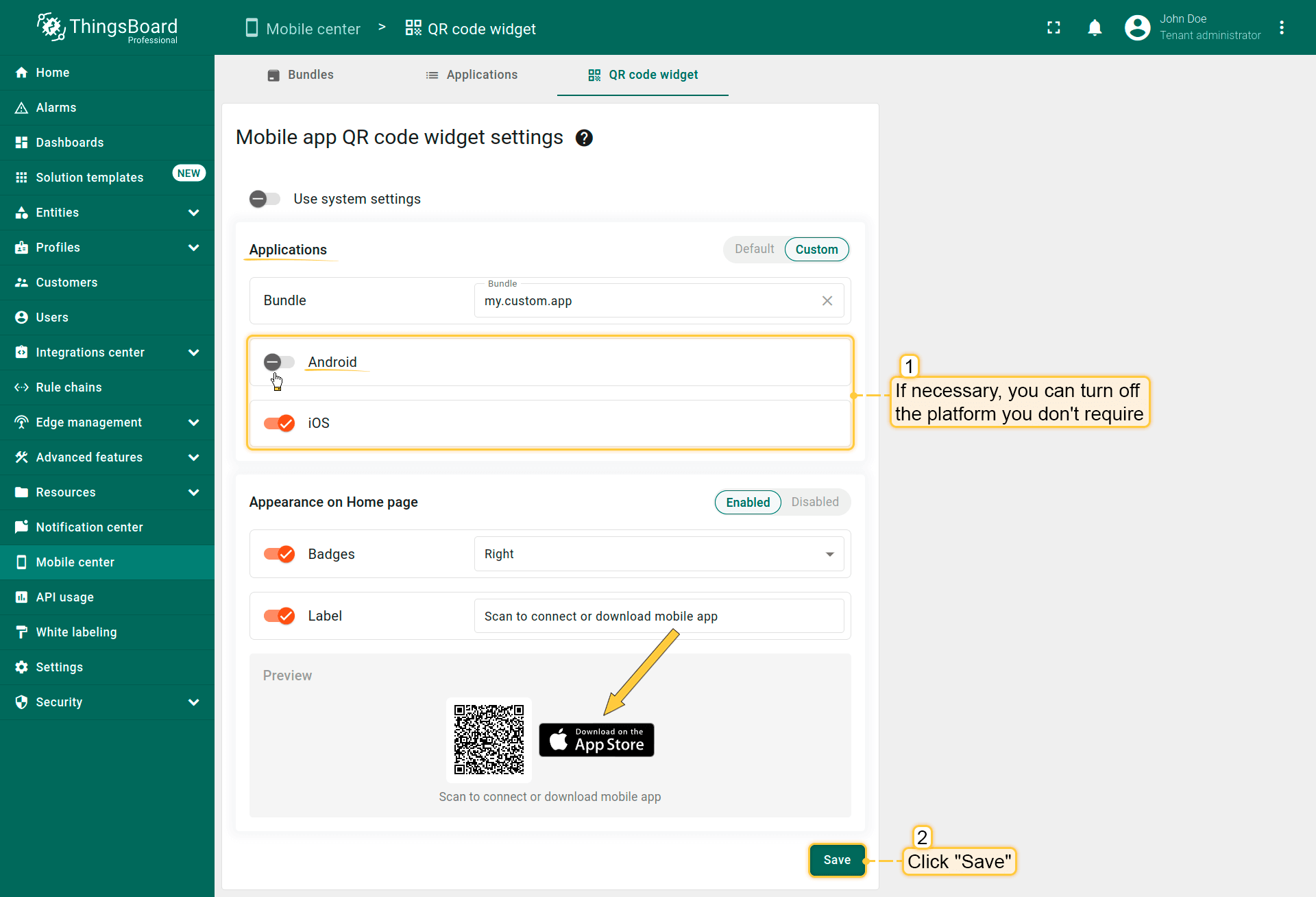Select the Default applications option

(x=754, y=249)
